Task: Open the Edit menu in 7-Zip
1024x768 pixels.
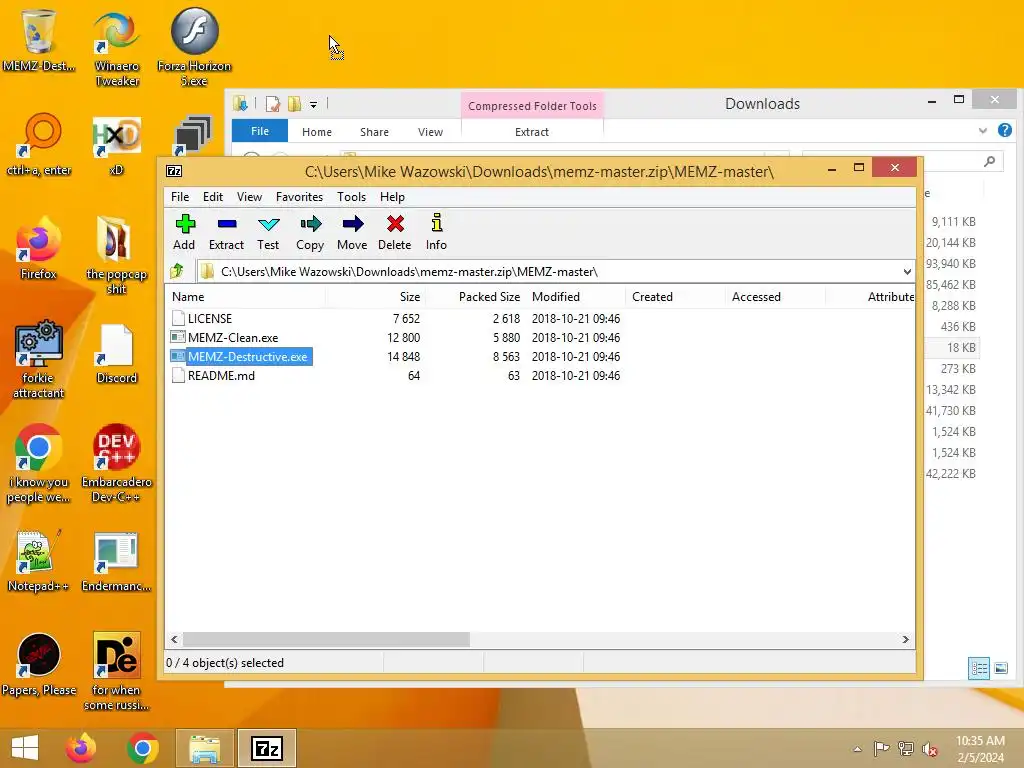Action: [213, 197]
